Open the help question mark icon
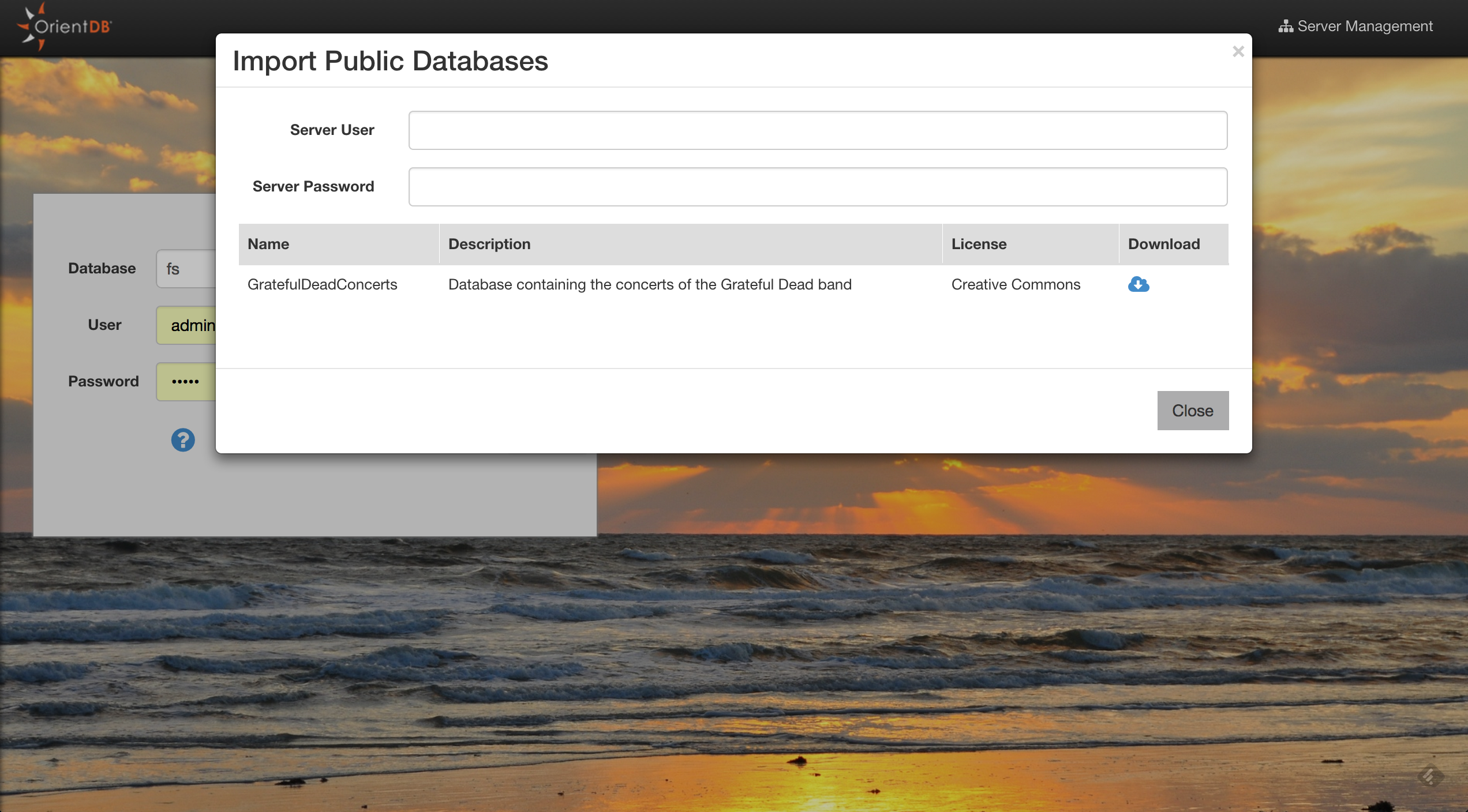The image size is (1468, 812). pyautogui.click(x=182, y=440)
